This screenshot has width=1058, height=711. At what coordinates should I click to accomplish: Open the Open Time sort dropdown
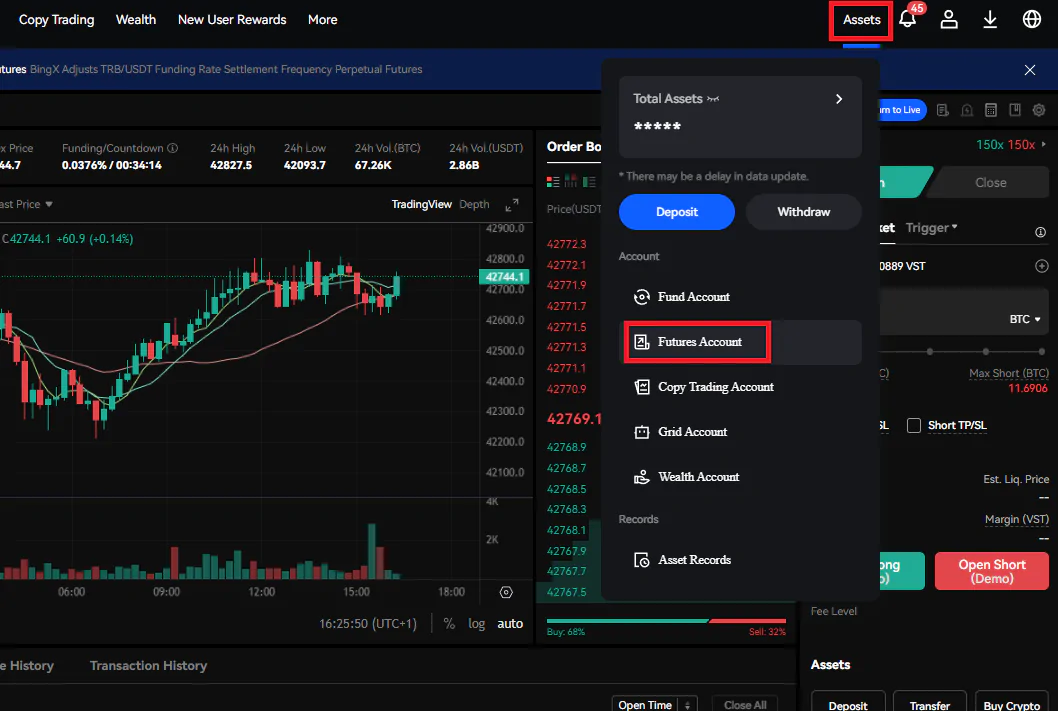pyautogui.click(x=654, y=704)
